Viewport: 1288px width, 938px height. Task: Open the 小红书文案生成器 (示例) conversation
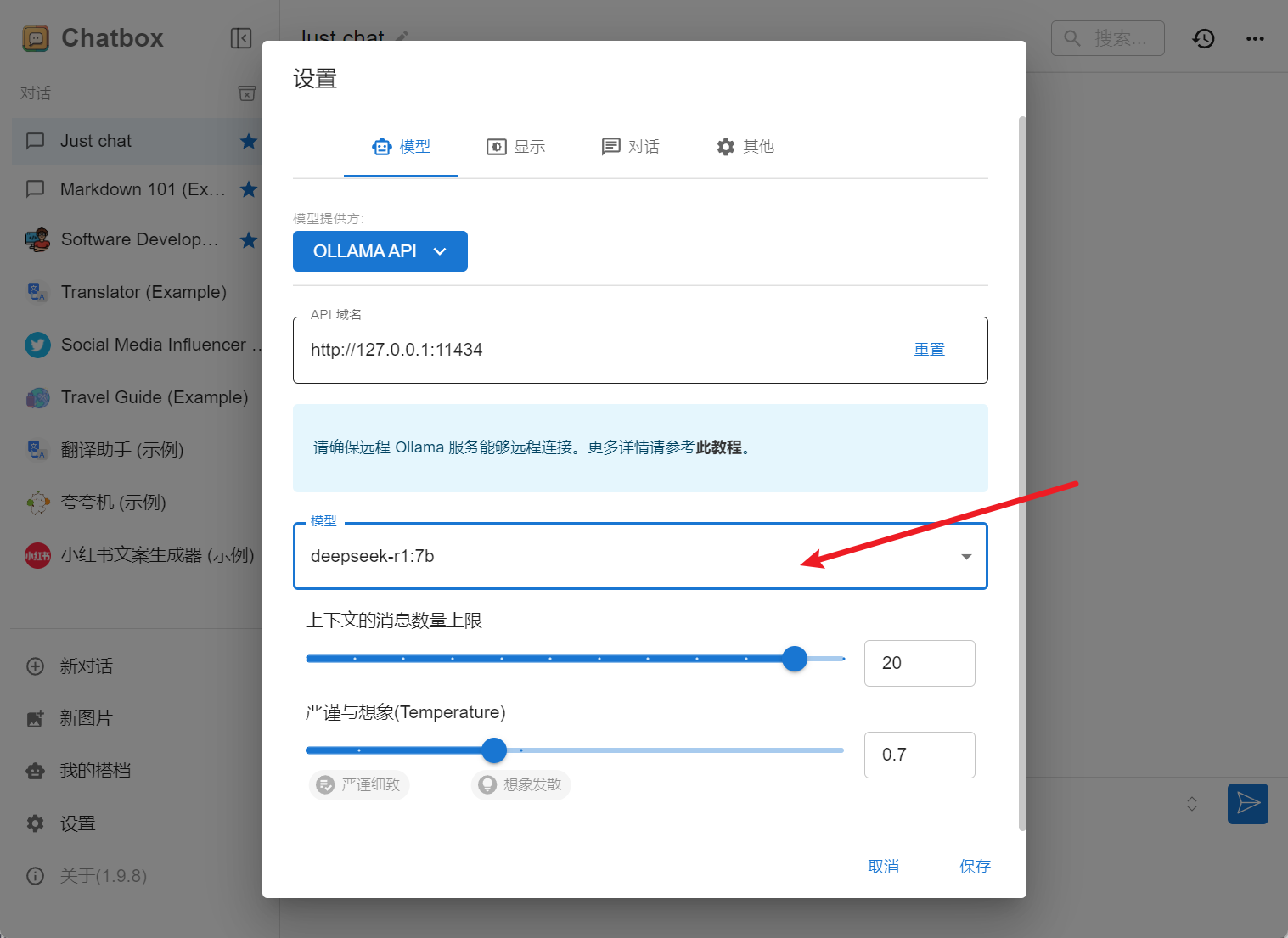coord(137,555)
